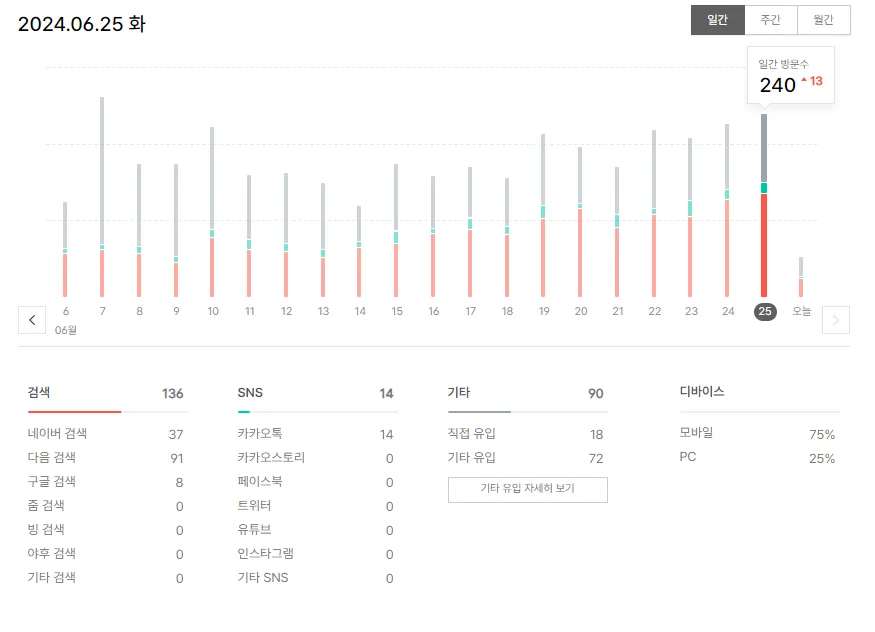Click the 페이스북 row
Image resolution: width=875 pixels, height=632 pixels.
pyautogui.click(x=316, y=482)
